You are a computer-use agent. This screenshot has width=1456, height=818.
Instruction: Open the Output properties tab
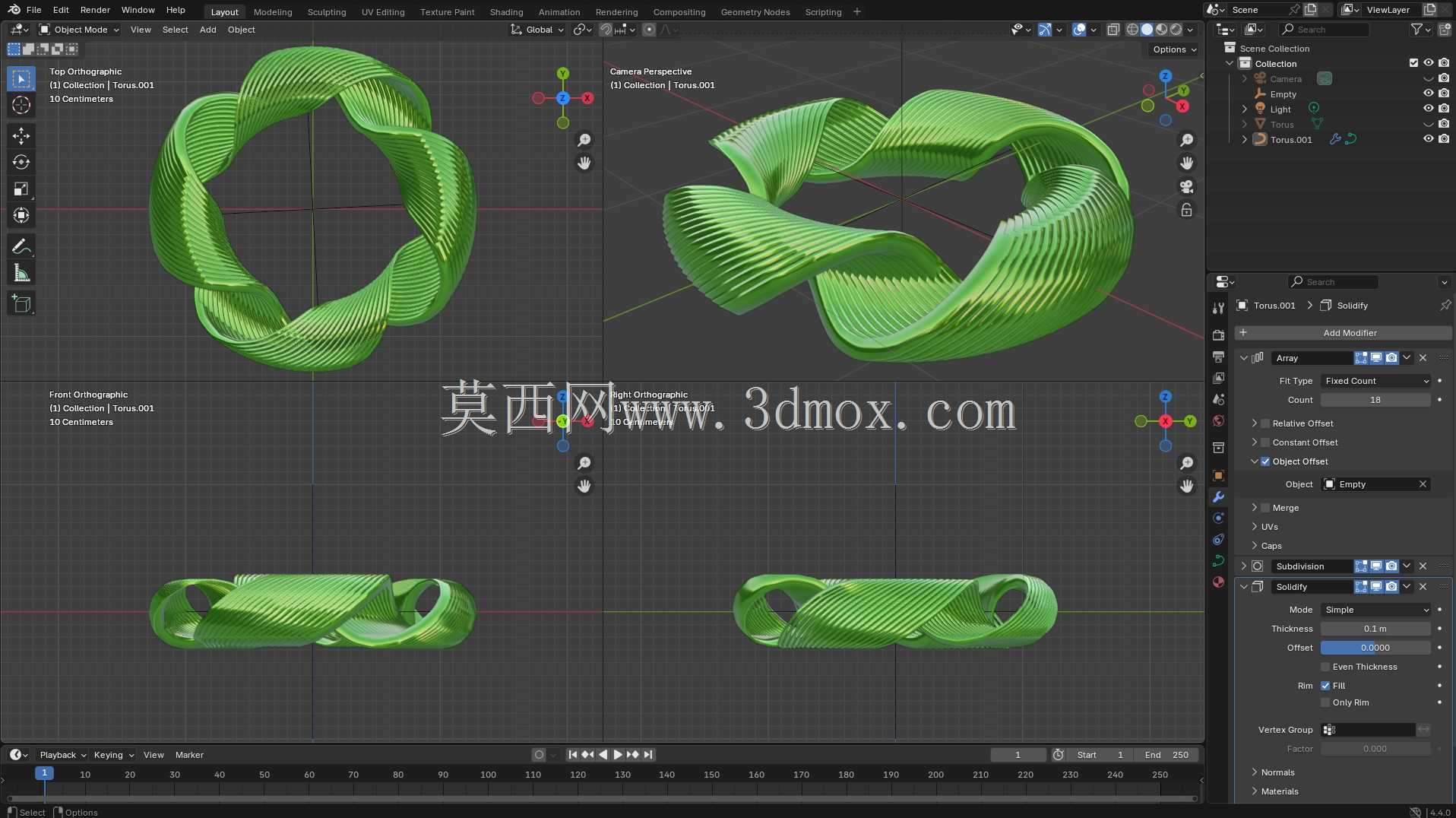[x=1218, y=357]
